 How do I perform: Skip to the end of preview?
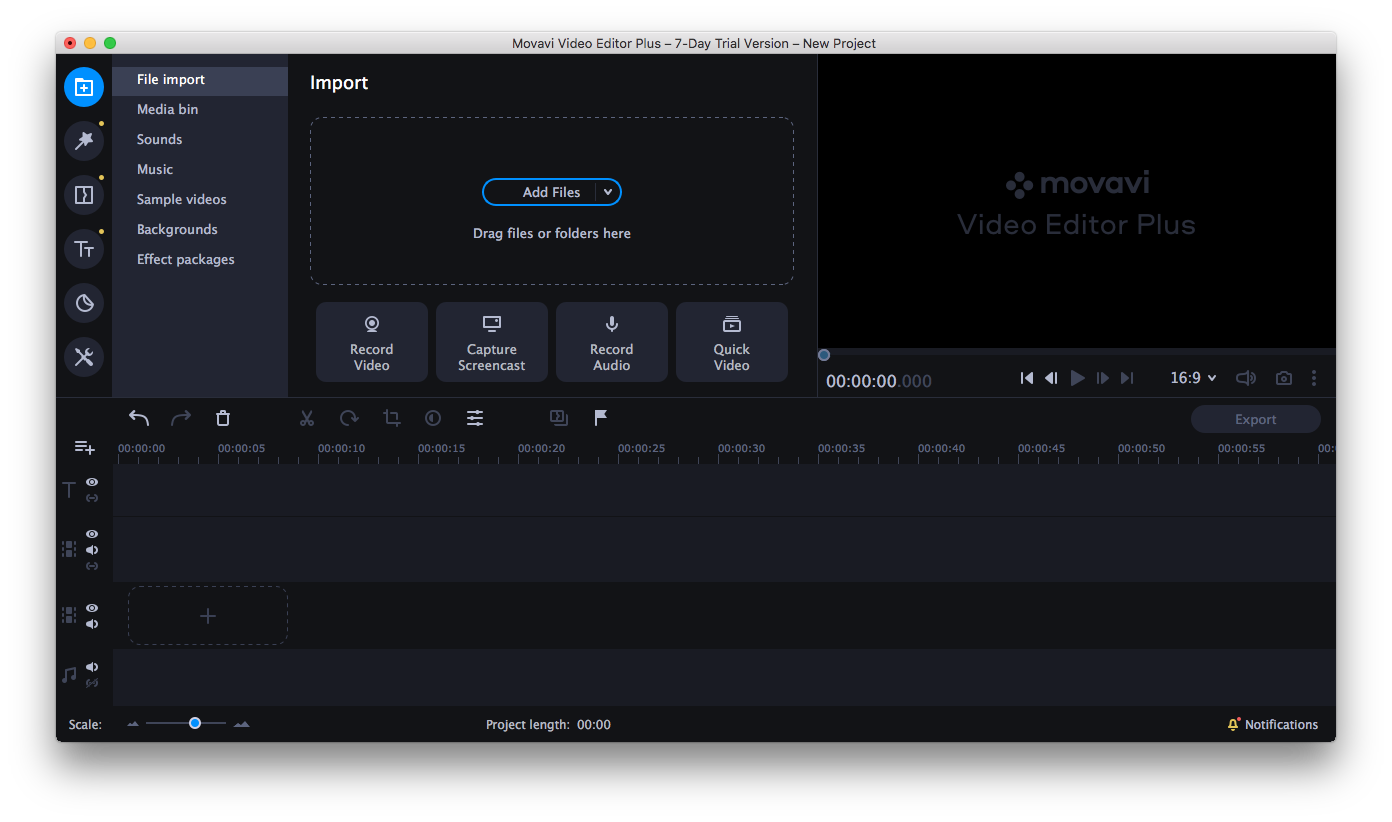point(1127,378)
